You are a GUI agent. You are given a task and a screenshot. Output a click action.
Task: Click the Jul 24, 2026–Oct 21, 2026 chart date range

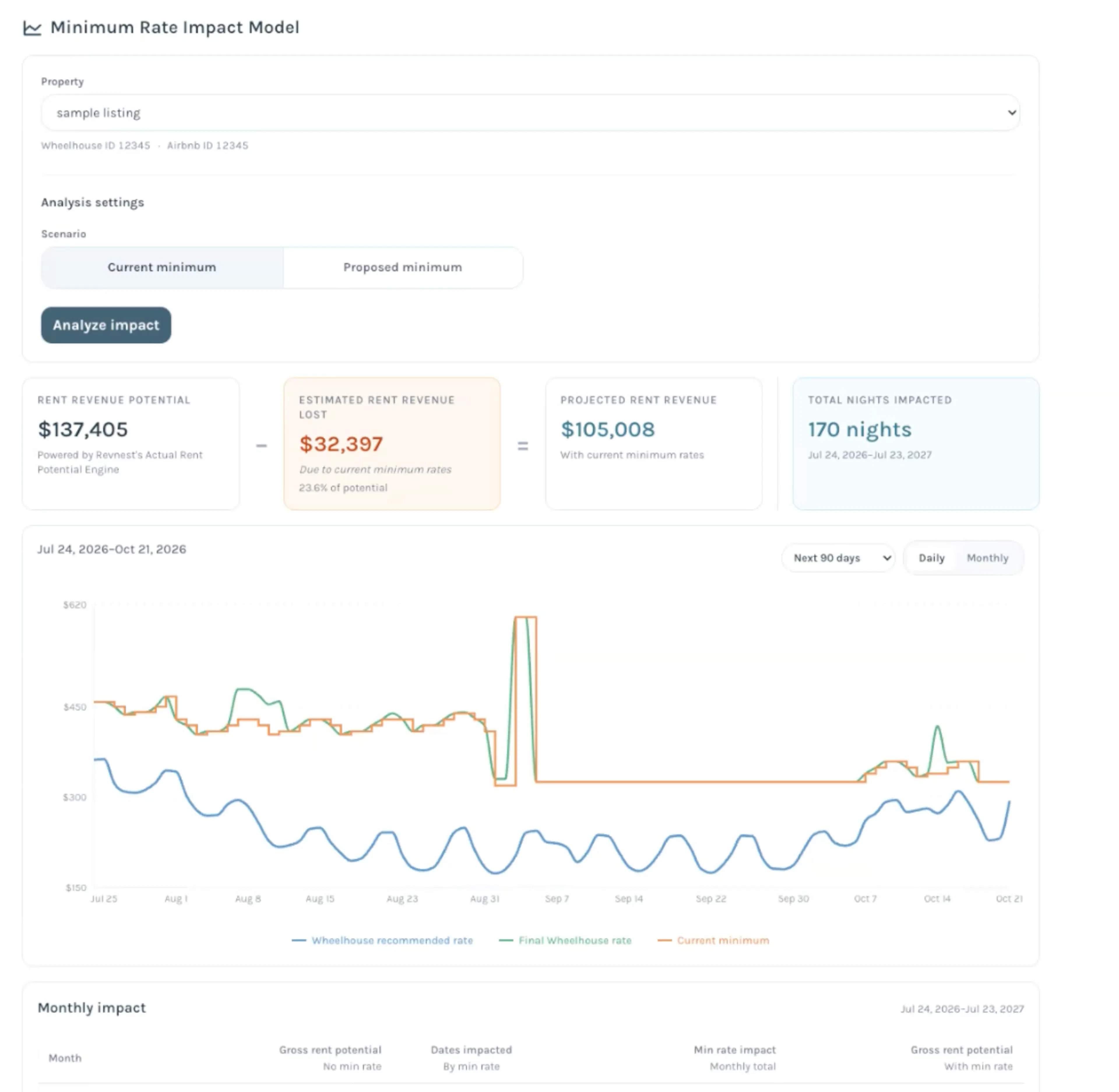coord(112,549)
